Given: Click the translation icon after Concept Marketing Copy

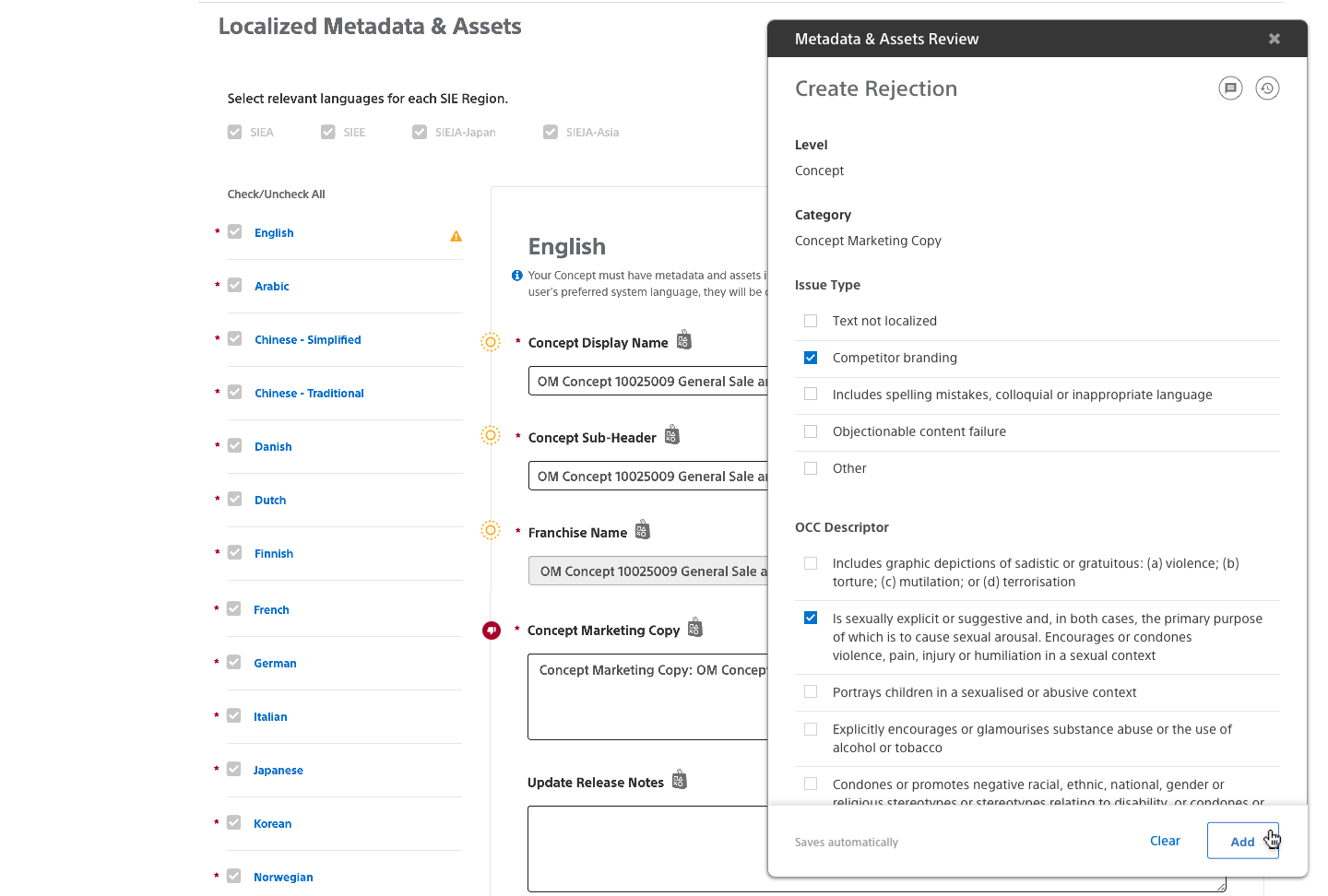Looking at the screenshot, I should (695, 628).
